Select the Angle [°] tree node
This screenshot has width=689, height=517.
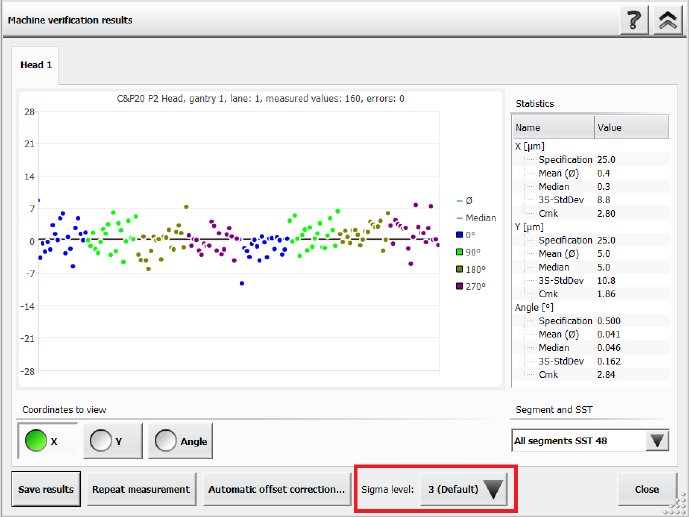(x=534, y=307)
